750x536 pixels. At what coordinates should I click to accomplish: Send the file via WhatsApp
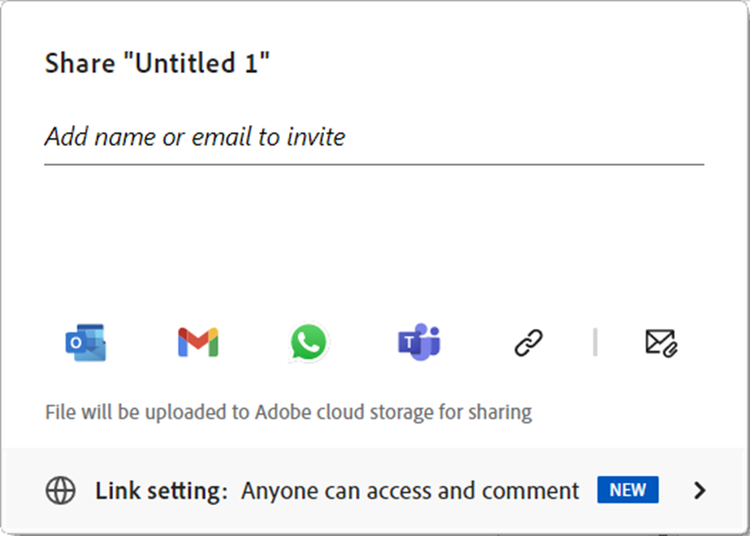point(308,343)
